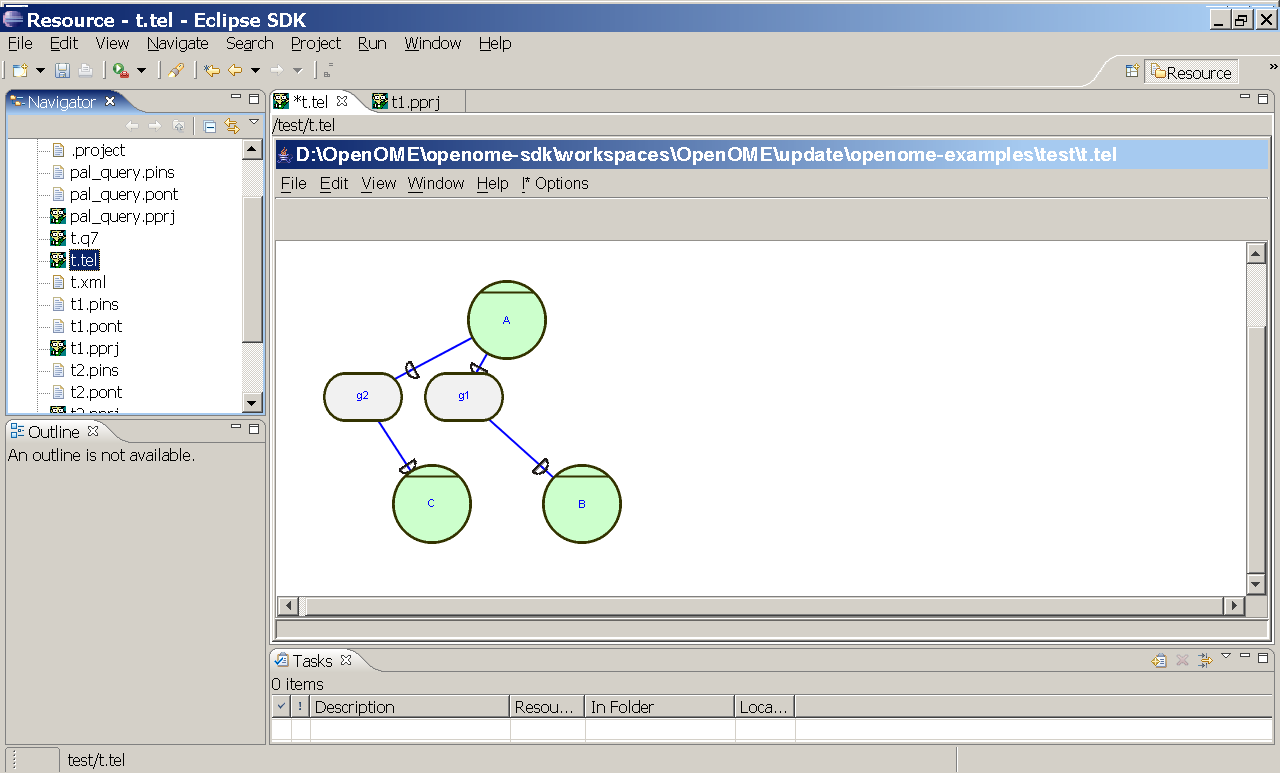Activate the Resource perspective button
This screenshot has width=1280, height=773.
pos(1190,72)
